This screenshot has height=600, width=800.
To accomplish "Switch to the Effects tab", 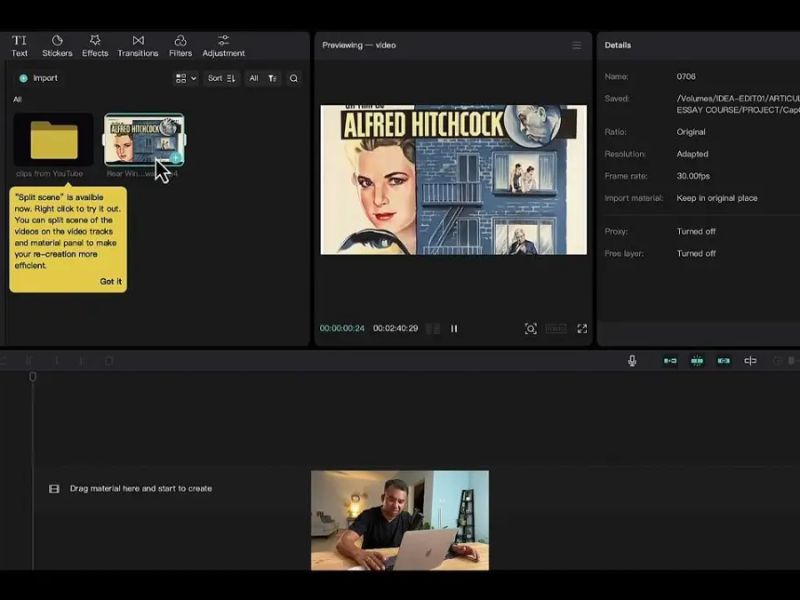I will point(95,46).
